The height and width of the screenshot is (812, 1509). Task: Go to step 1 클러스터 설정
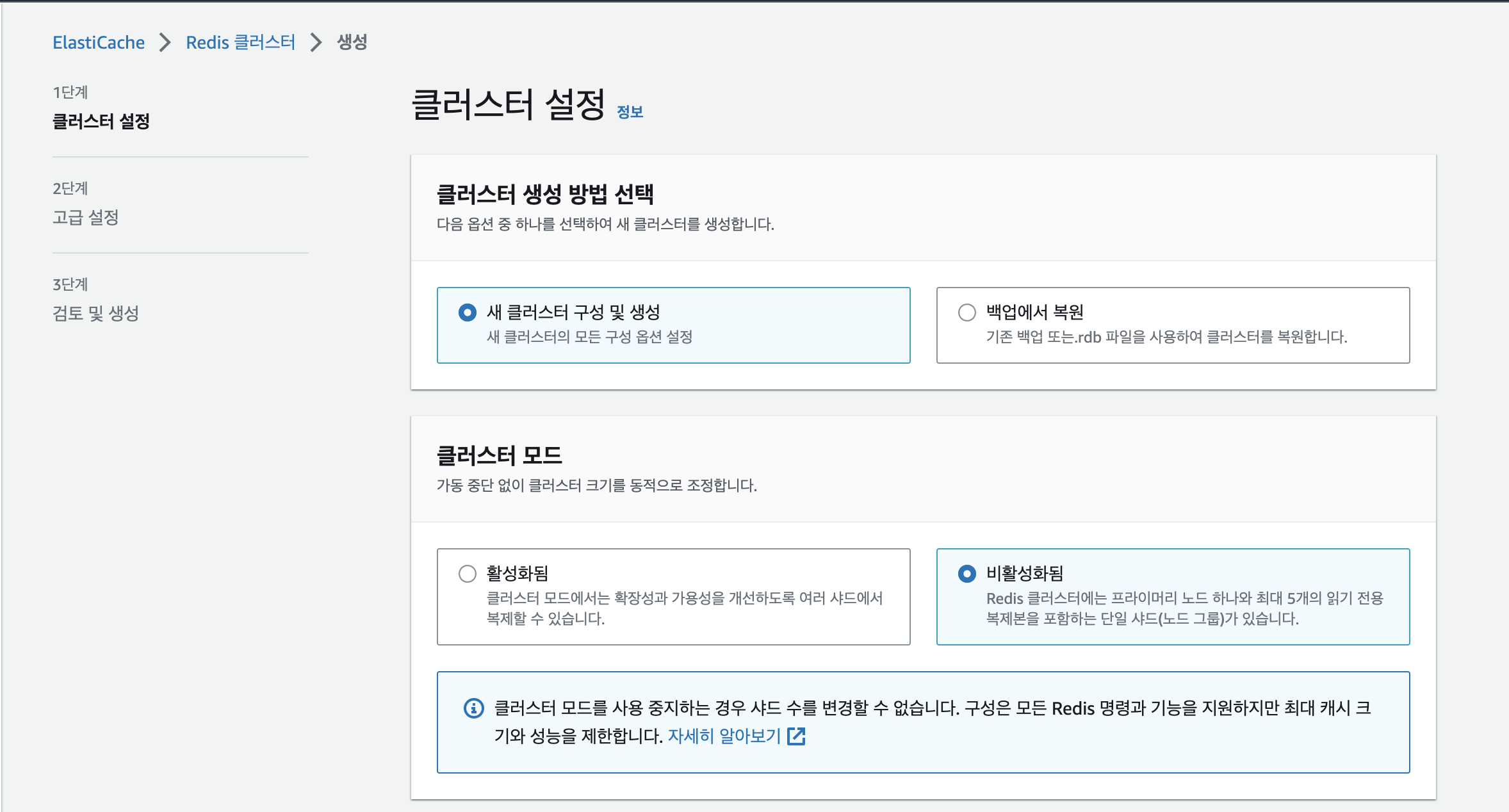(x=101, y=121)
